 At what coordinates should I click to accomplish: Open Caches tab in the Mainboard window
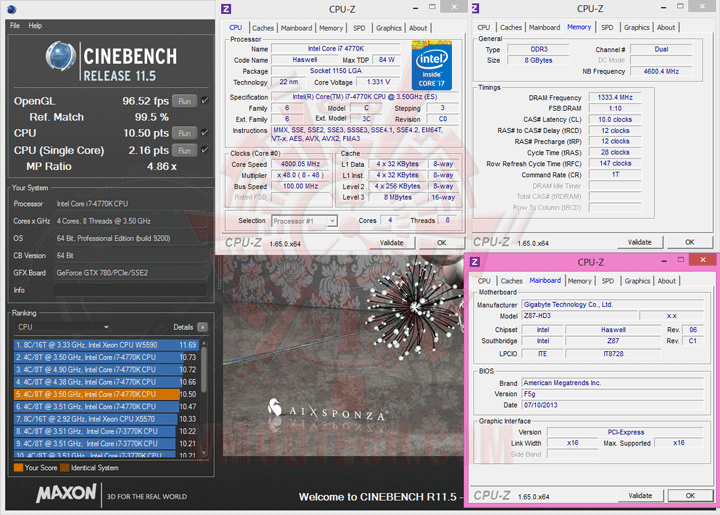512,281
